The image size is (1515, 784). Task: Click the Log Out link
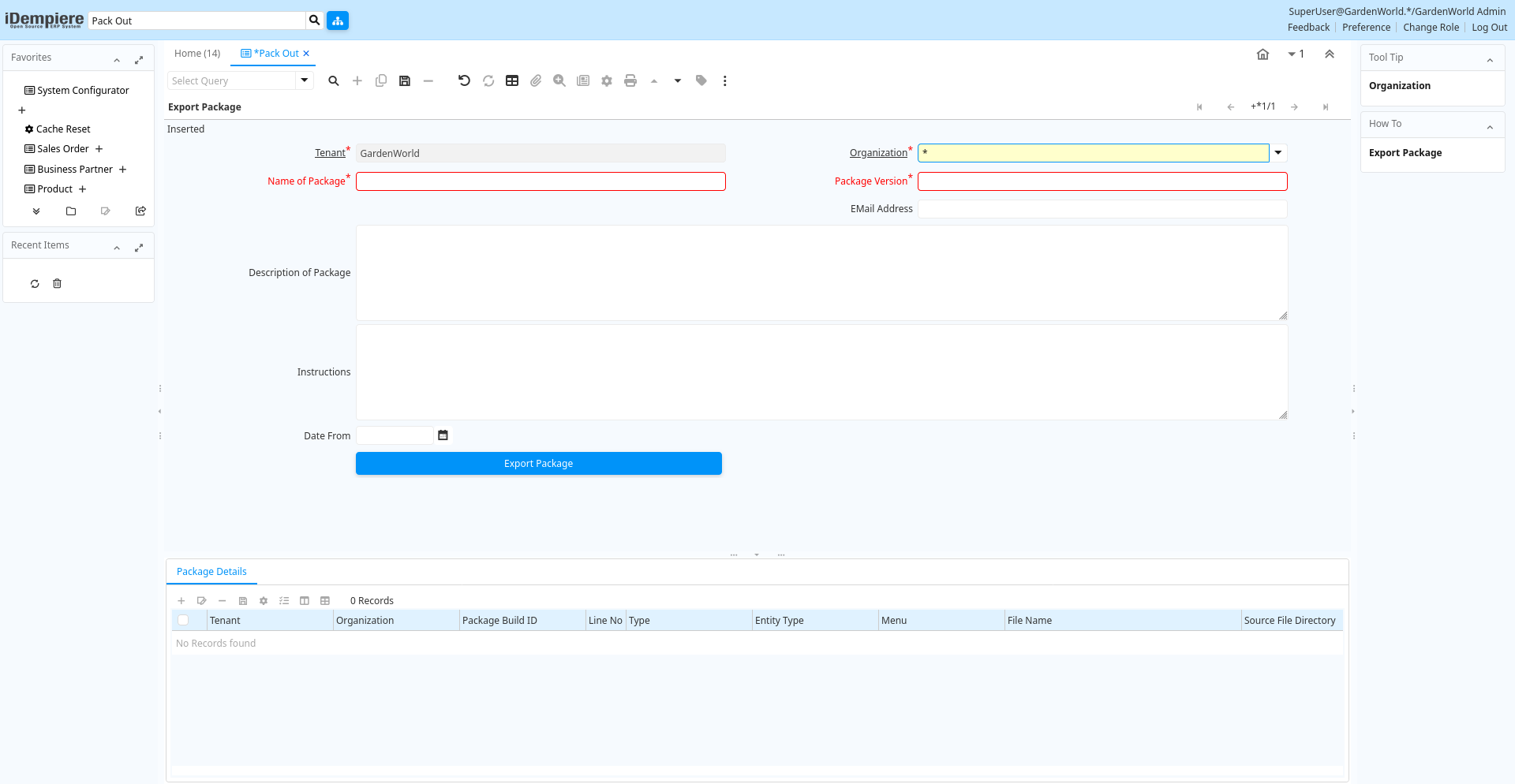tap(1489, 28)
